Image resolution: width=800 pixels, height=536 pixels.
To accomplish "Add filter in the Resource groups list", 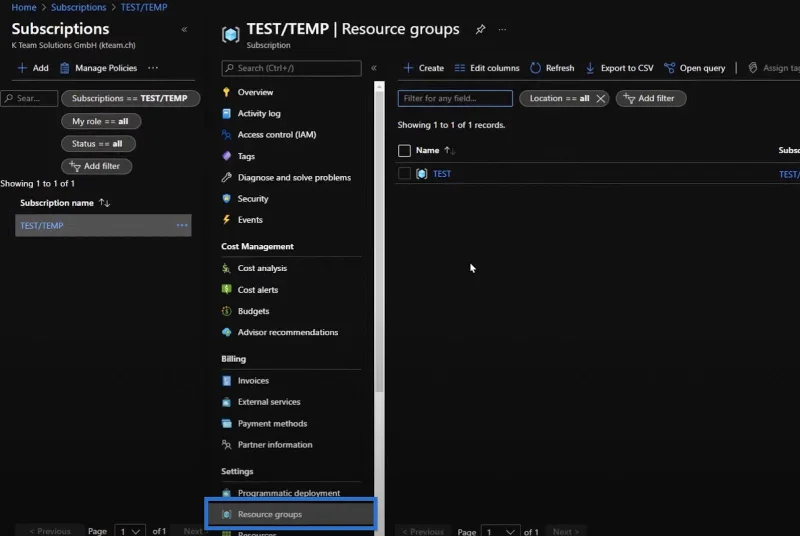I will pos(651,98).
